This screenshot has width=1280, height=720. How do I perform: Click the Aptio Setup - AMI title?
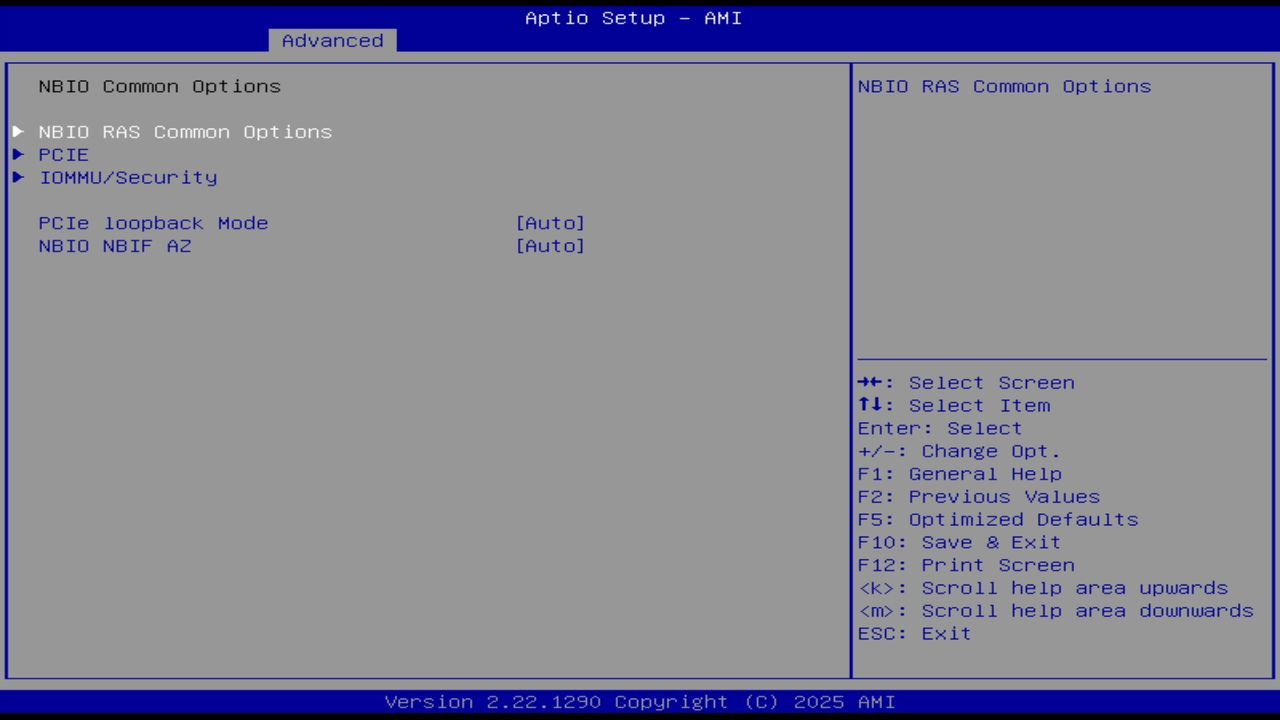tap(634, 18)
